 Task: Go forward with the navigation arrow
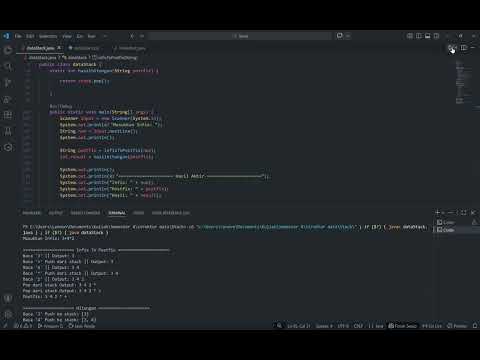(x=142, y=36)
